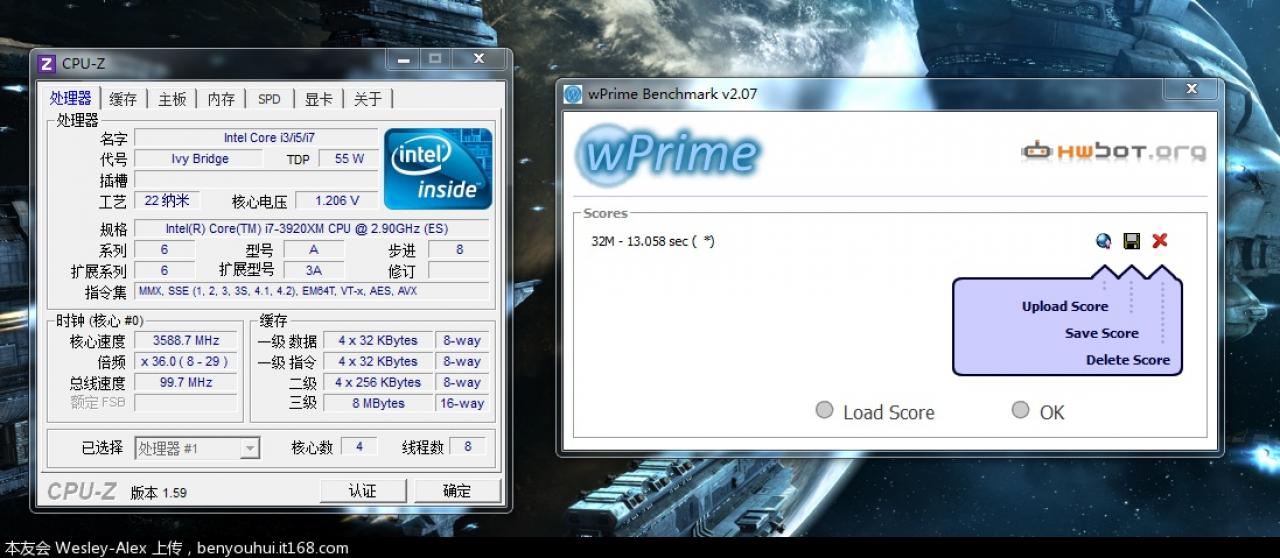Click the i7-3920XM specification field

click(x=312, y=229)
